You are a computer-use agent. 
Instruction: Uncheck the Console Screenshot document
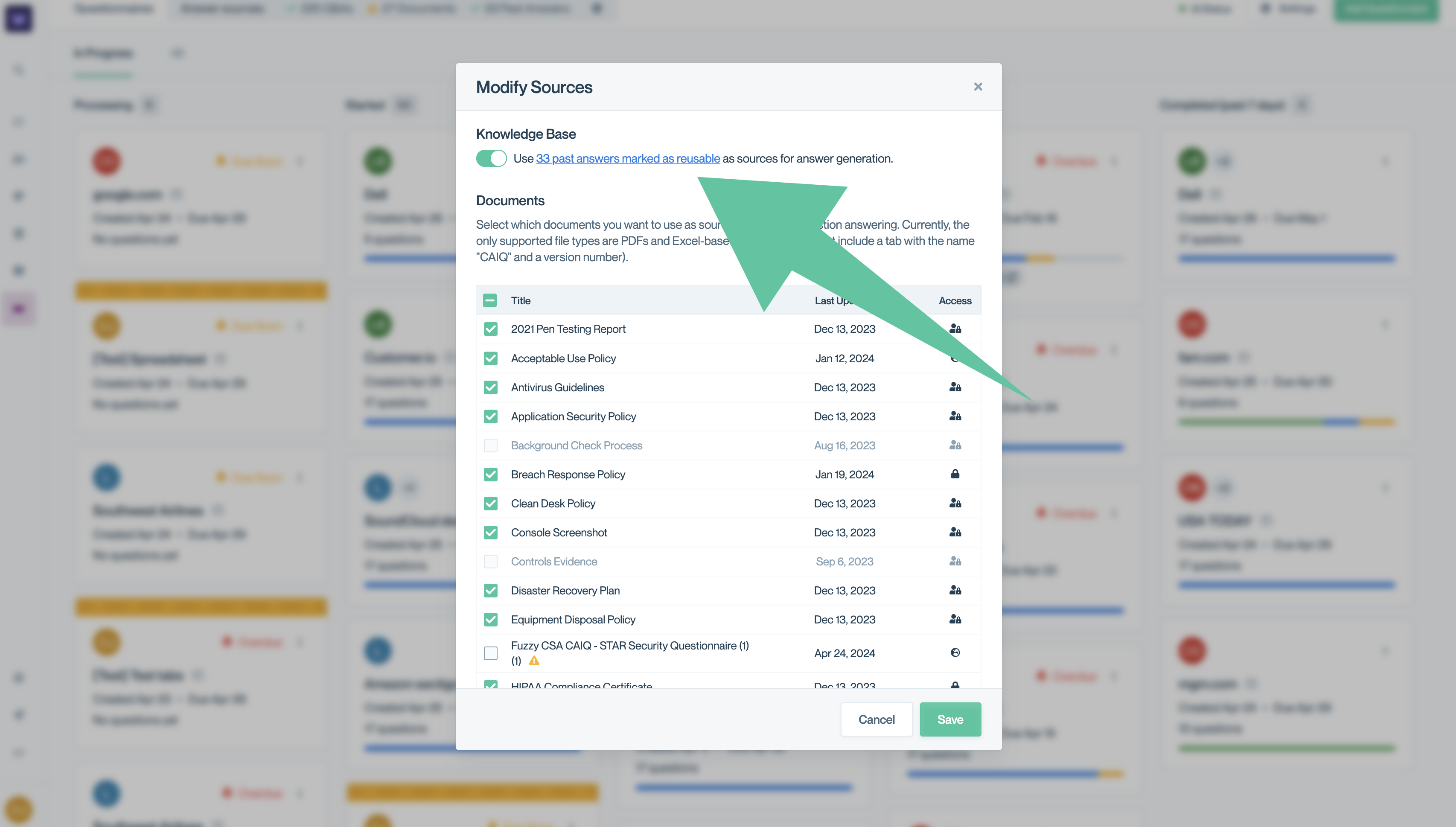point(490,532)
